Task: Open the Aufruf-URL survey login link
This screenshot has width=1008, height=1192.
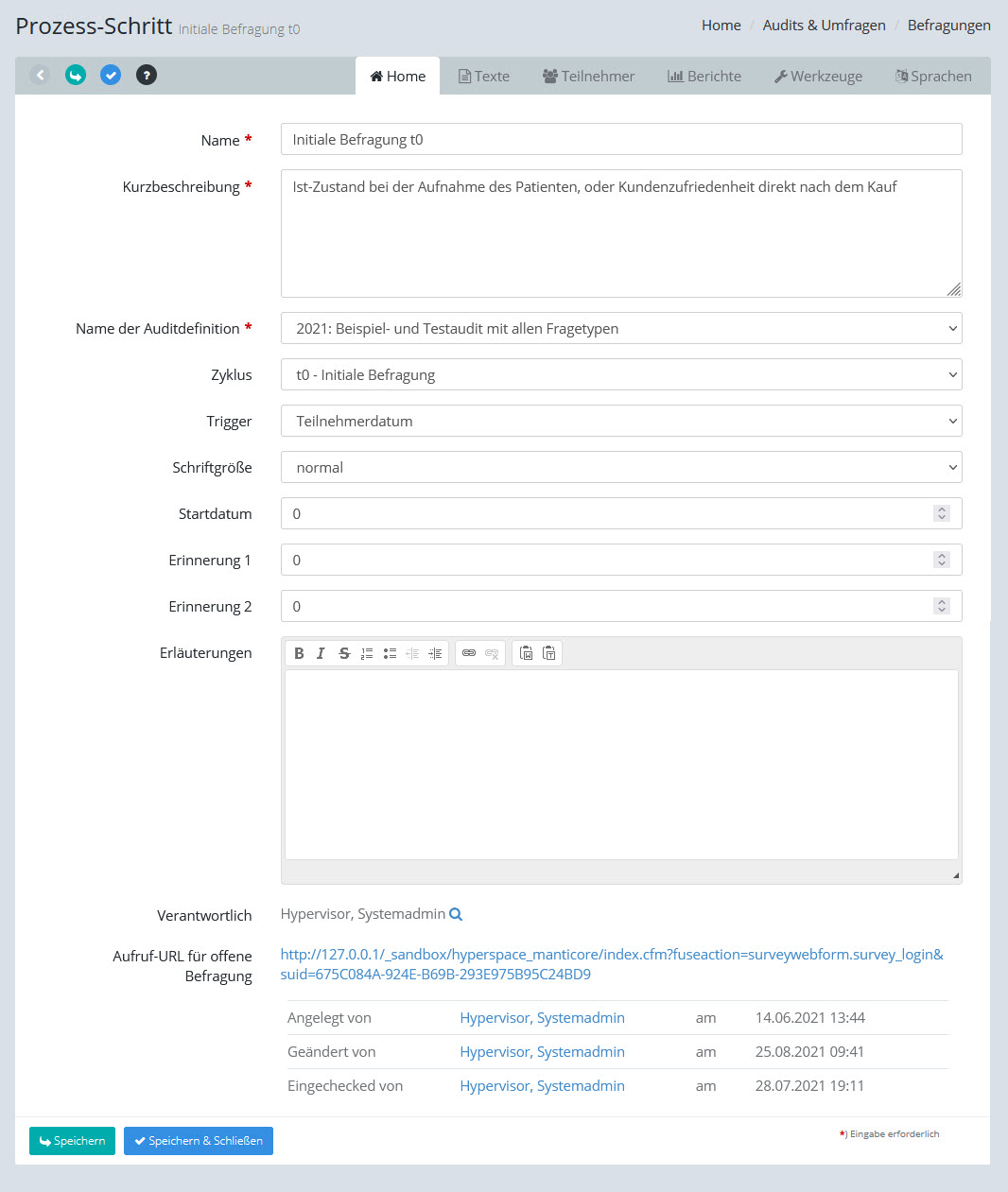Action: pyautogui.click(x=611, y=955)
